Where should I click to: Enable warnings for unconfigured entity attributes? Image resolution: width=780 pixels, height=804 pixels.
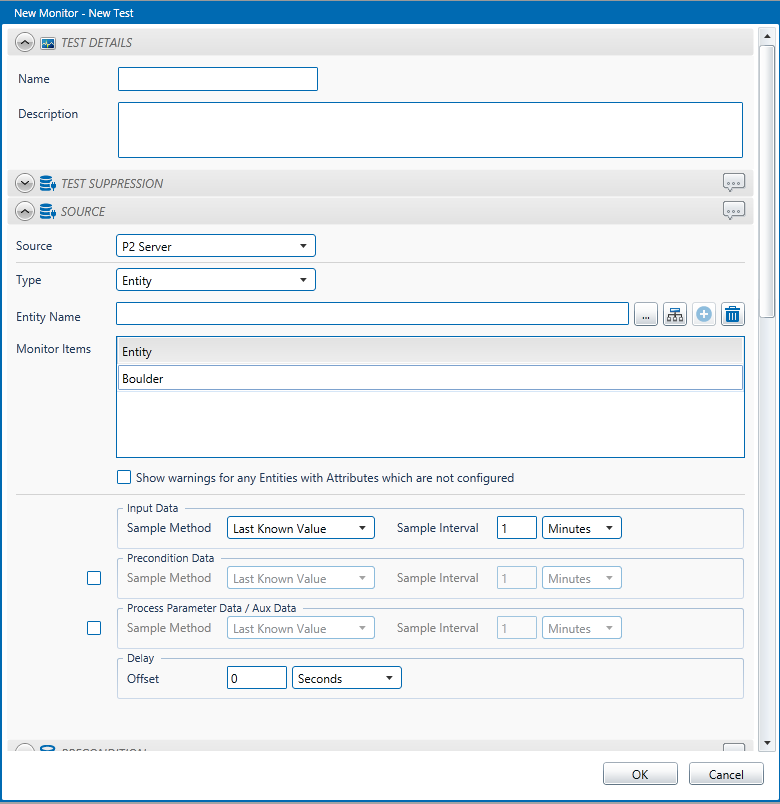point(124,477)
